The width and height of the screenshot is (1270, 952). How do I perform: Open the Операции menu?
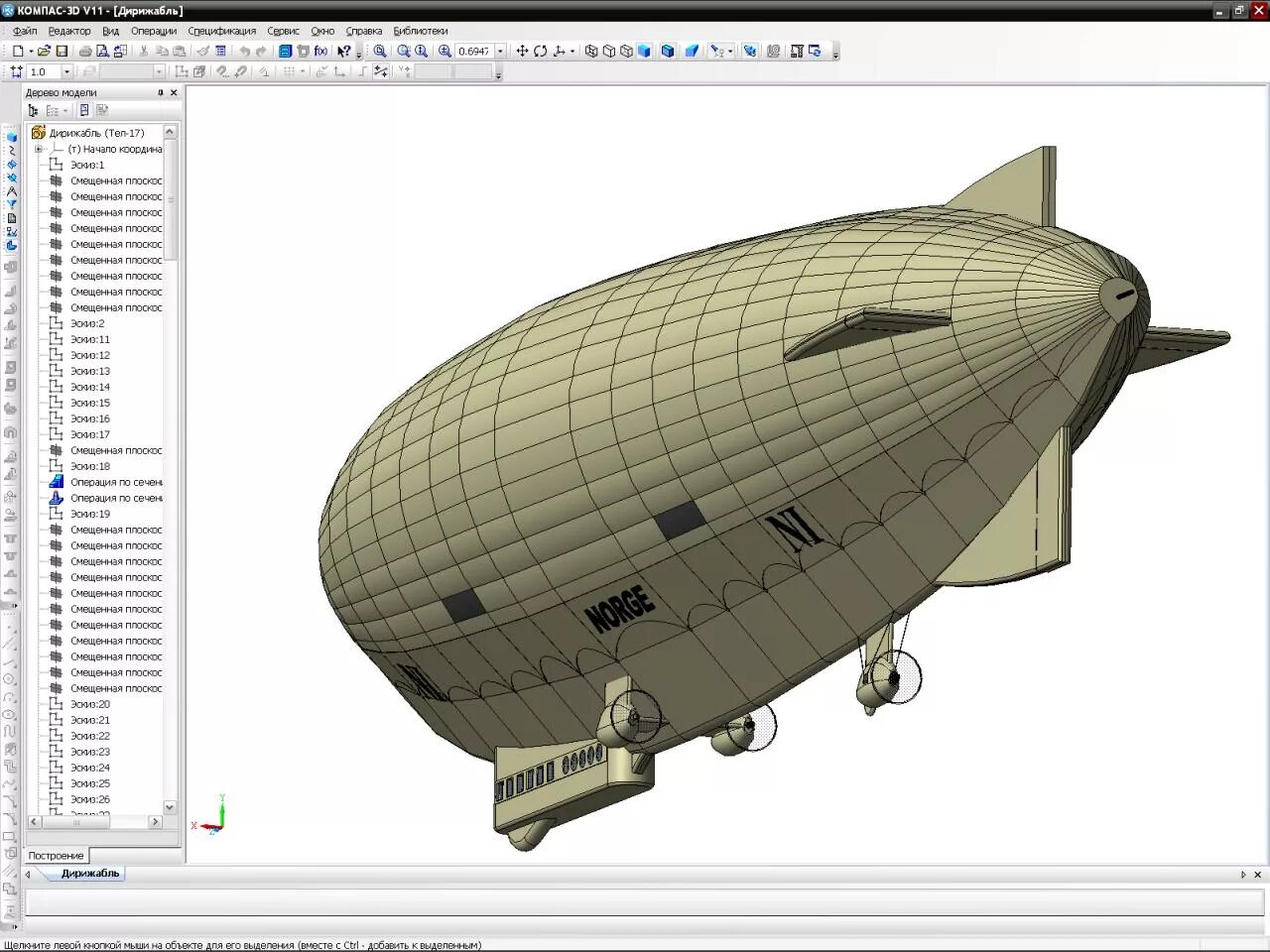[154, 31]
